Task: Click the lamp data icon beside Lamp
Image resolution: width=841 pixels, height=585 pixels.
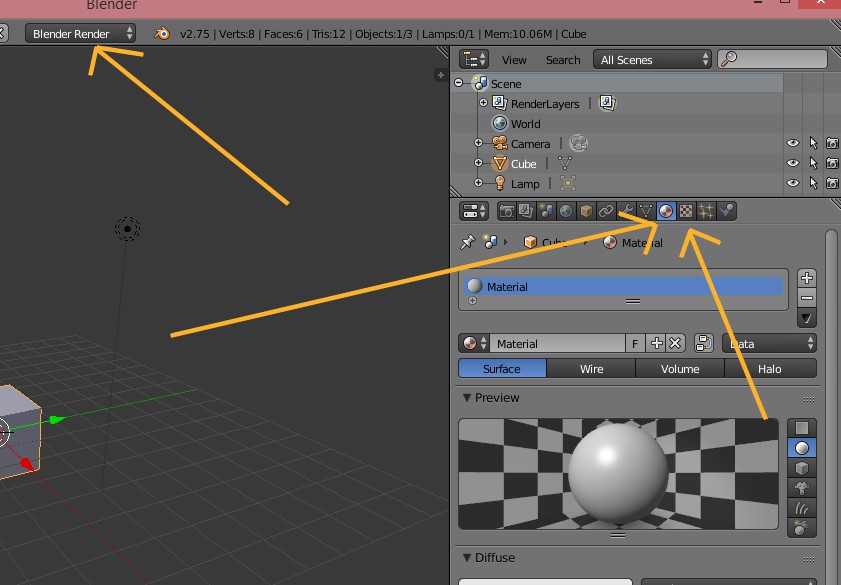Action: [567, 183]
